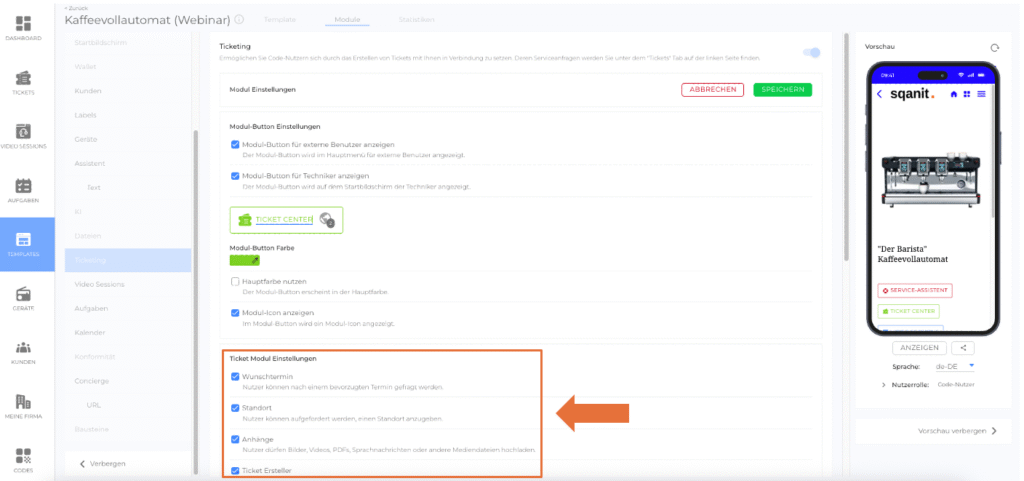This screenshot has width=1024, height=481.
Task: Click the Aufgaben sidebar icon
Action: [x=23, y=186]
